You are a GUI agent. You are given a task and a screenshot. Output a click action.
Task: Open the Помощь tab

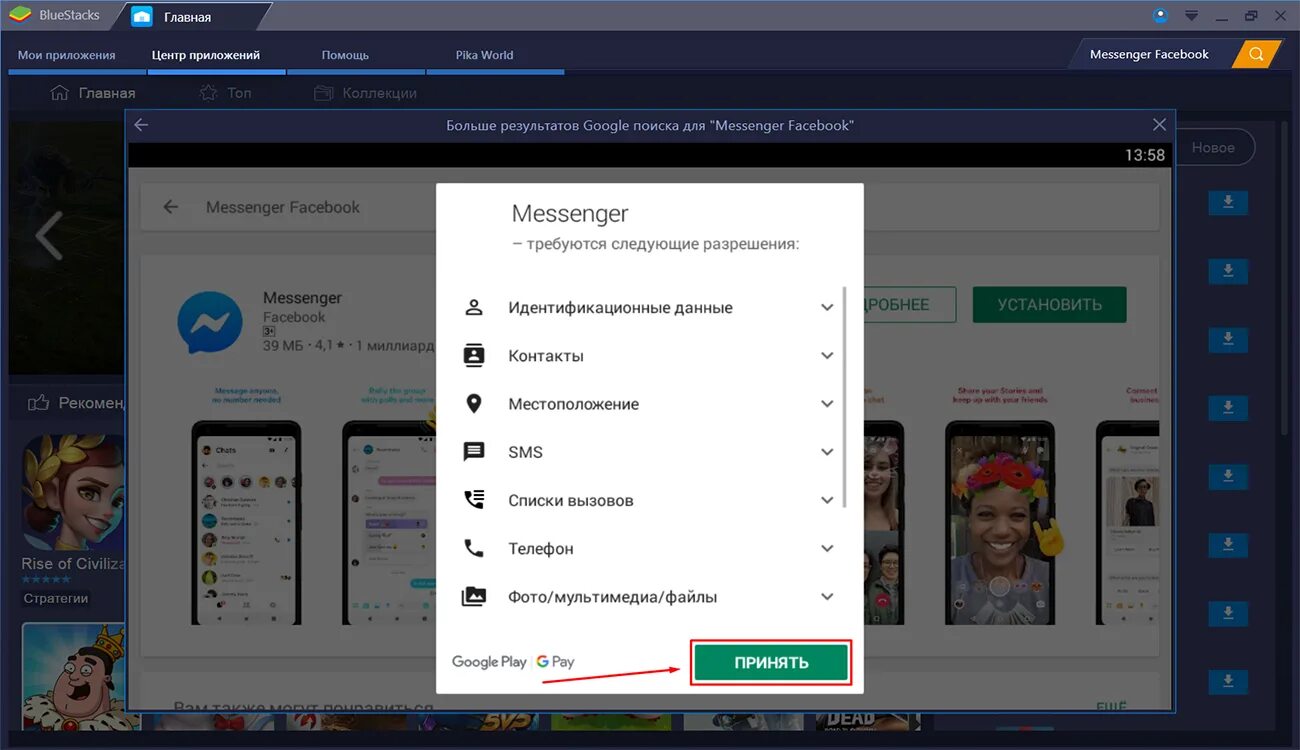coord(345,55)
